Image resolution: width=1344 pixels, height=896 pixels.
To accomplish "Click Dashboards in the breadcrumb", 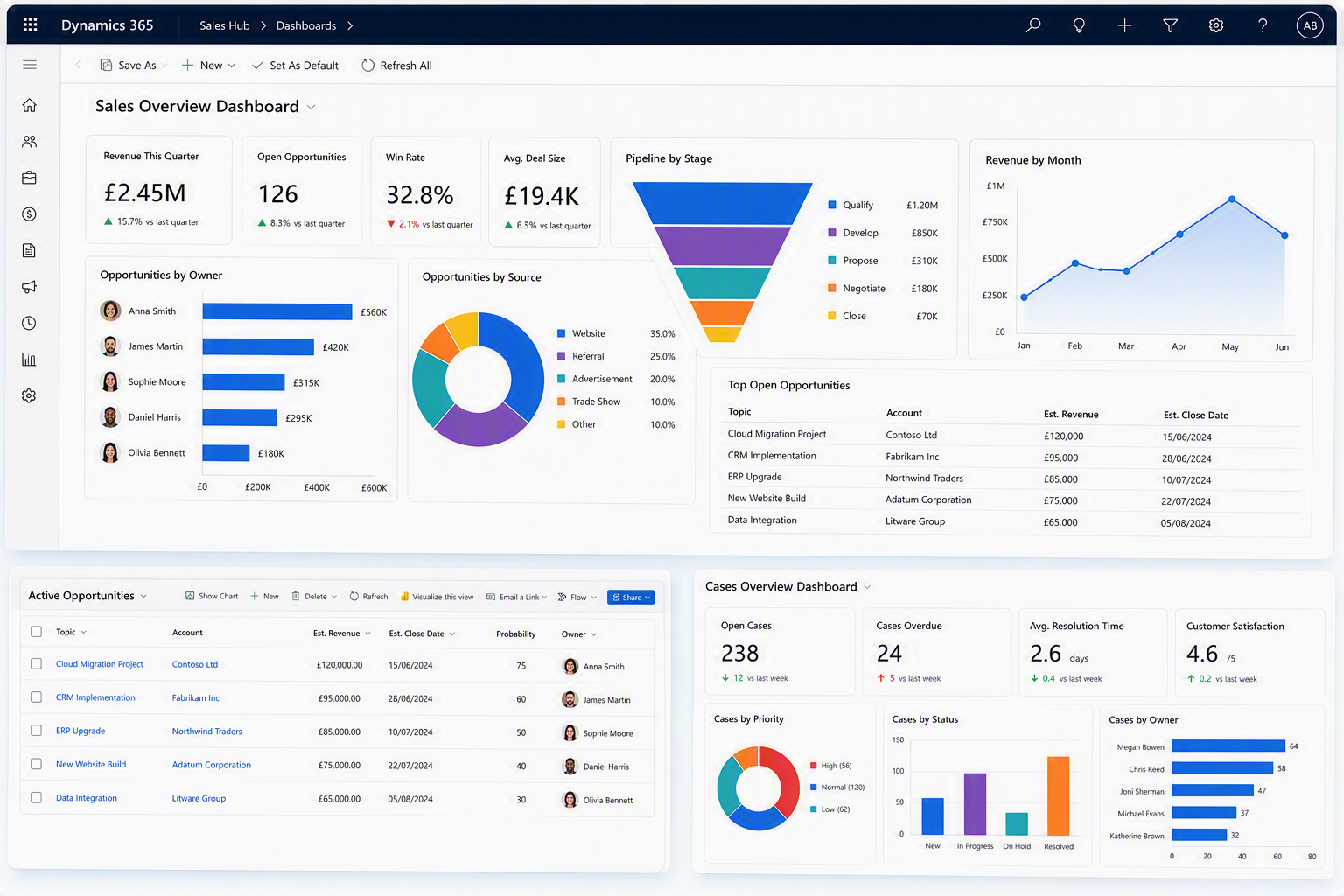I will 306,25.
